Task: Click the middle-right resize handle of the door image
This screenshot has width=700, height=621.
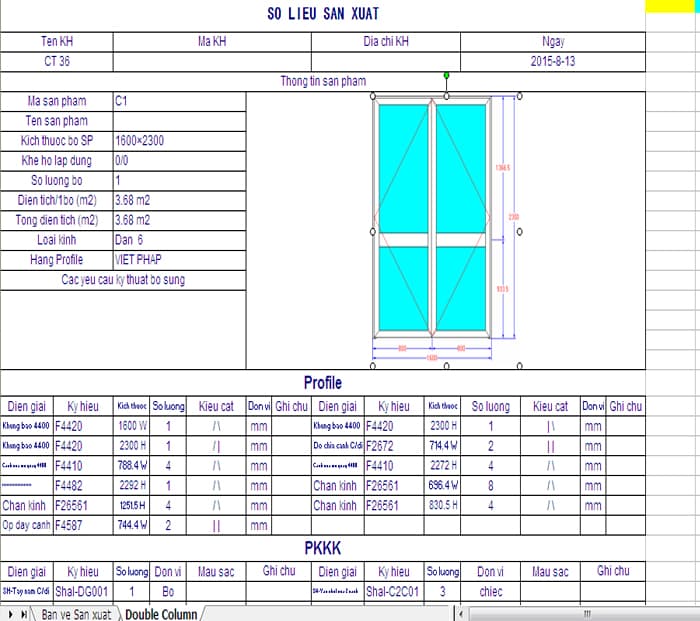Action: click(519, 231)
